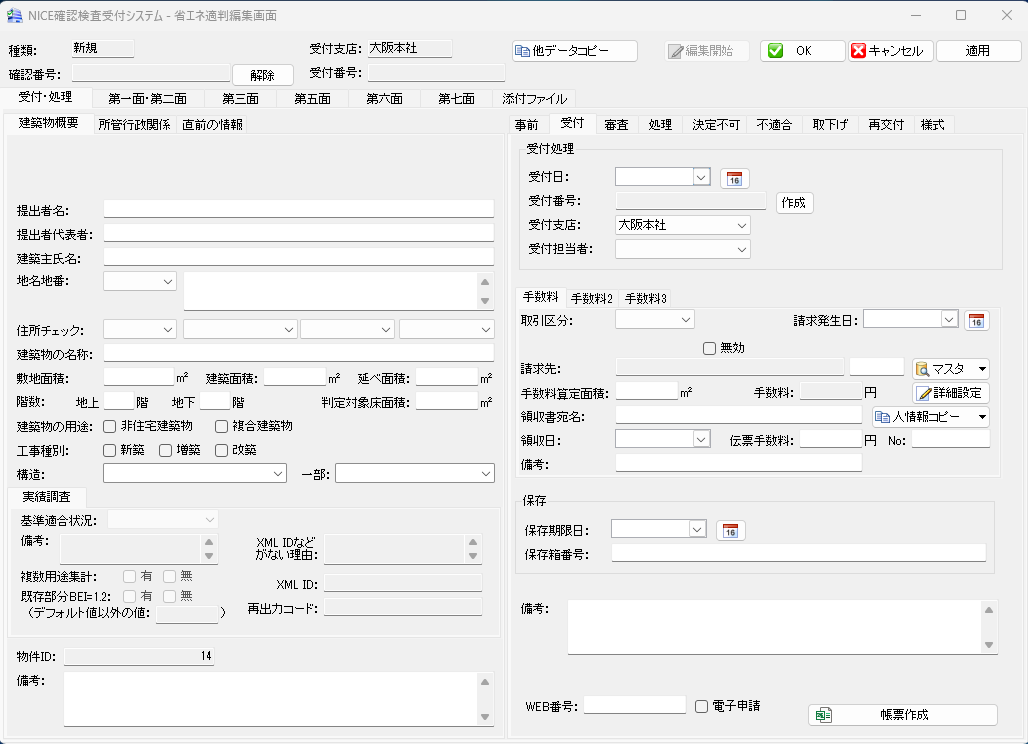Check the 複合建築物 option
The width and height of the screenshot is (1028, 744).
pyautogui.click(x=222, y=427)
